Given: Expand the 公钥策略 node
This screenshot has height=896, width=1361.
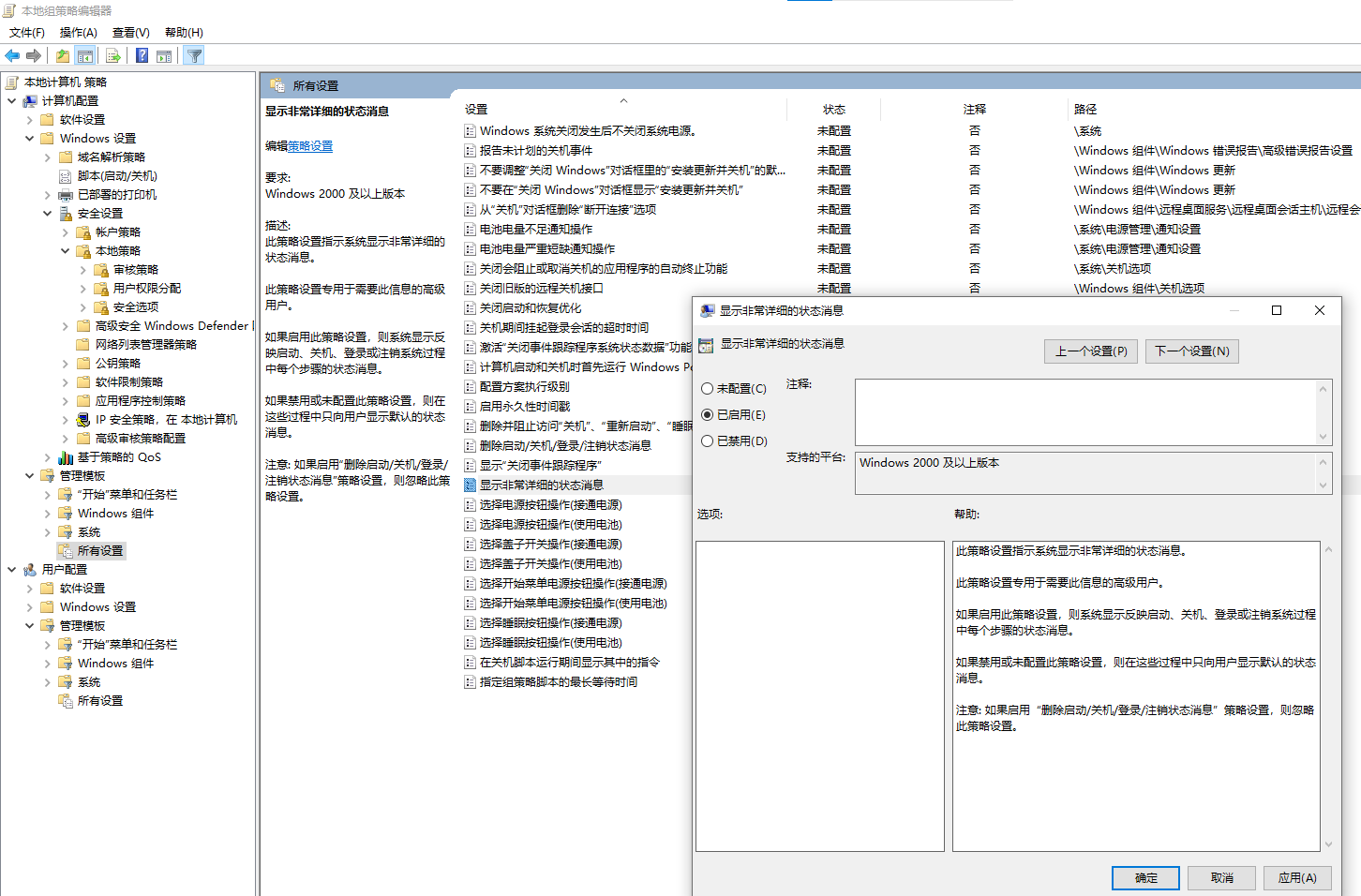Looking at the screenshot, I should 65,364.
